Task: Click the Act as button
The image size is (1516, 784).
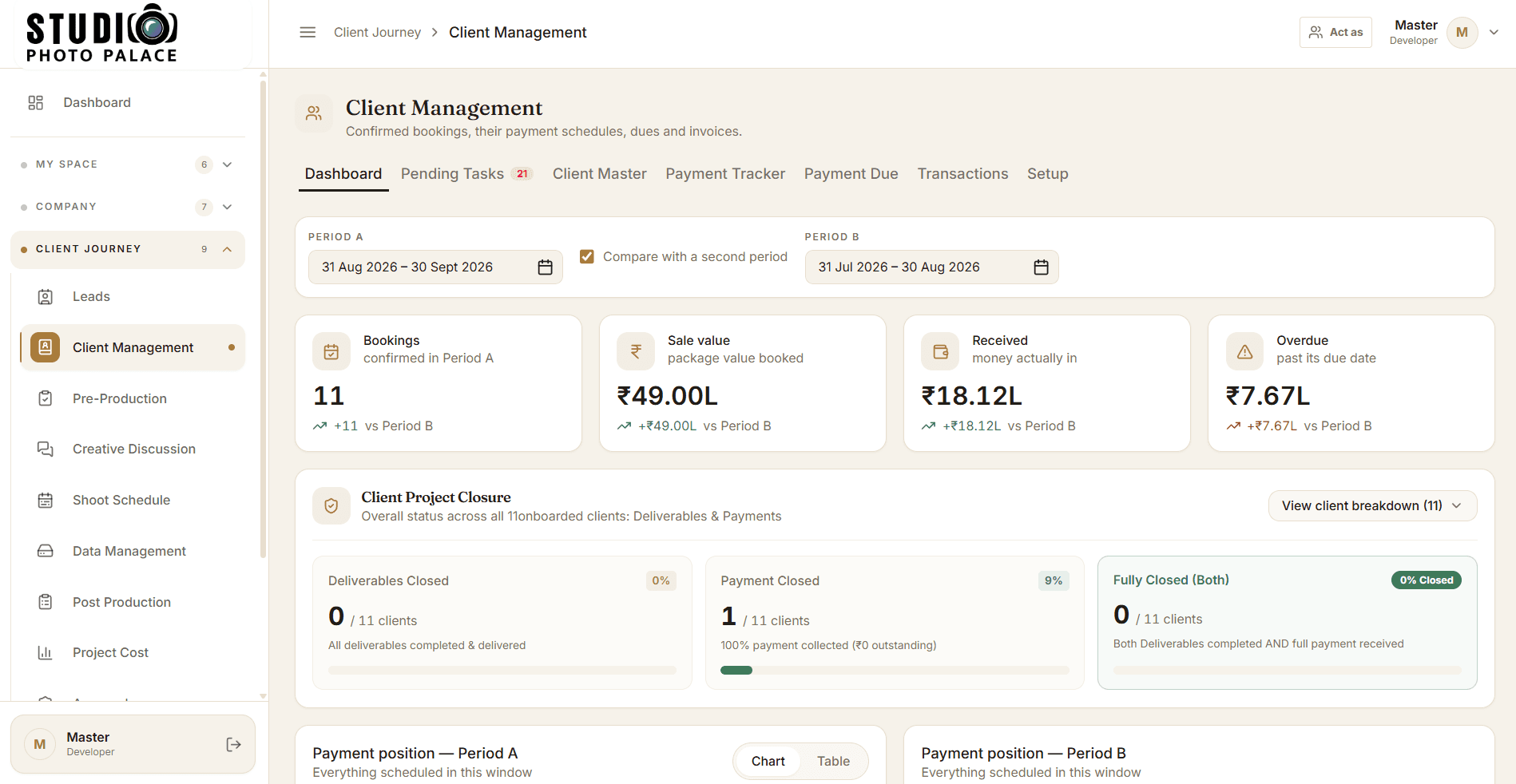Action: click(1335, 33)
